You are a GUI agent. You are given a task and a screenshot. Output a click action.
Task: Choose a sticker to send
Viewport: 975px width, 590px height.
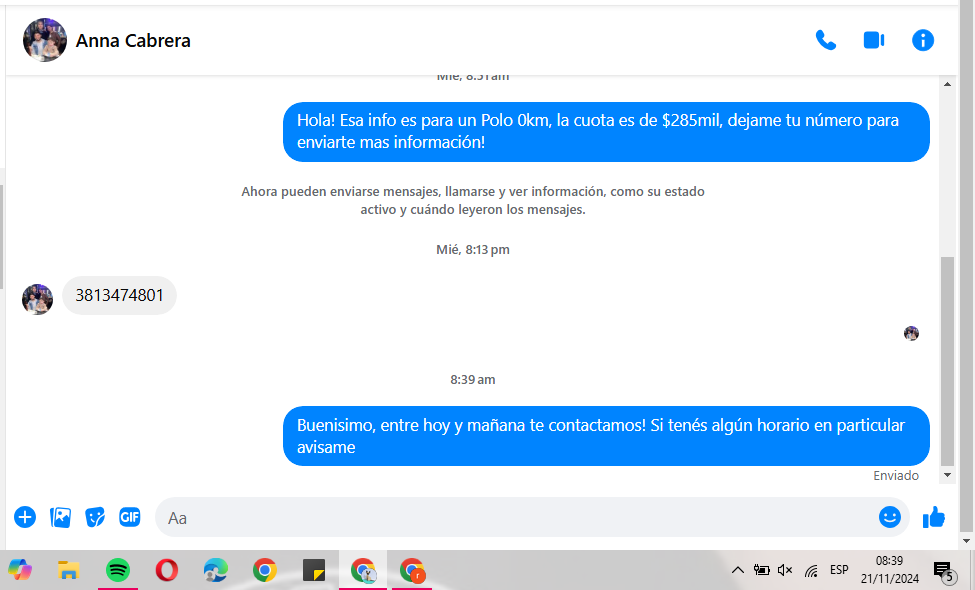point(95,517)
